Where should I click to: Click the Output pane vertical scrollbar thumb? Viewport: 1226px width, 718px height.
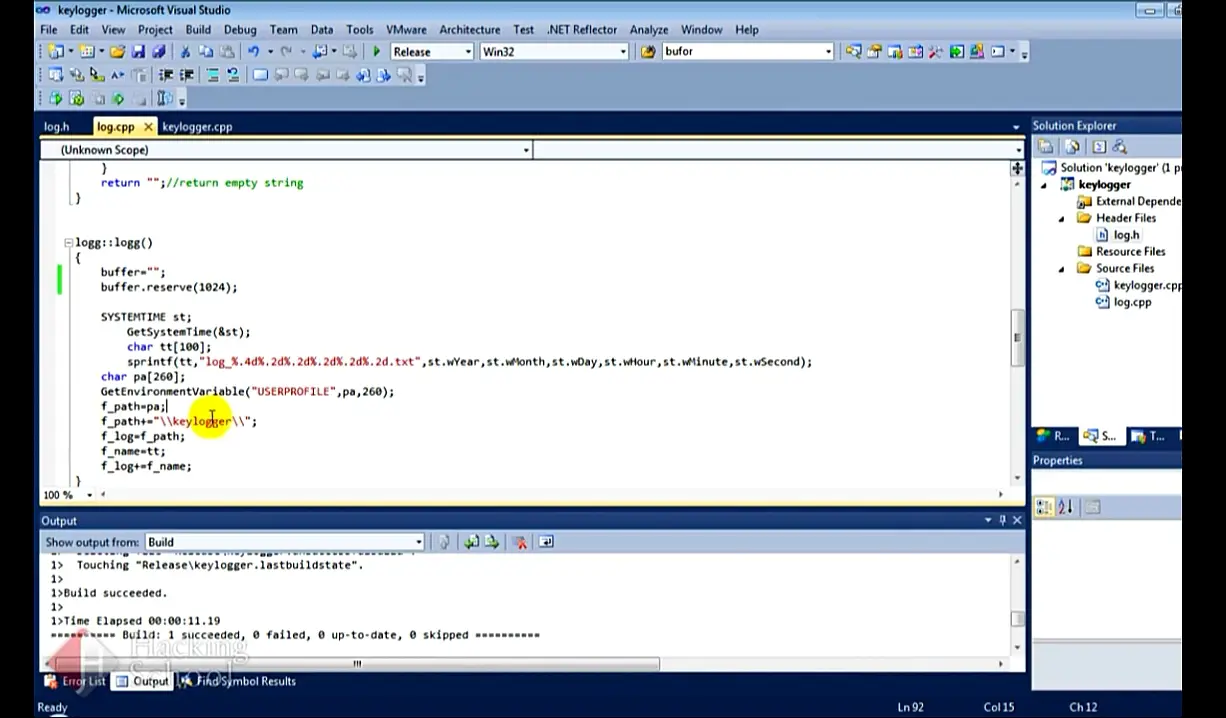click(x=1017, y=619)
